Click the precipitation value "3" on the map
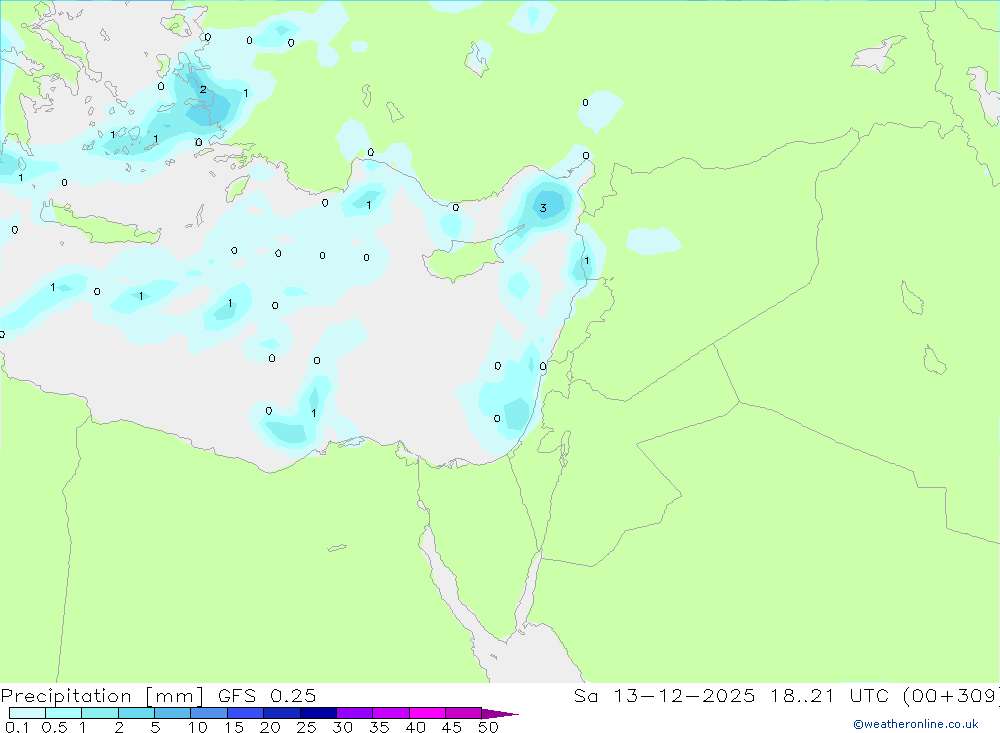Screen dimensions: 1000x733 [x=543, y=208]
